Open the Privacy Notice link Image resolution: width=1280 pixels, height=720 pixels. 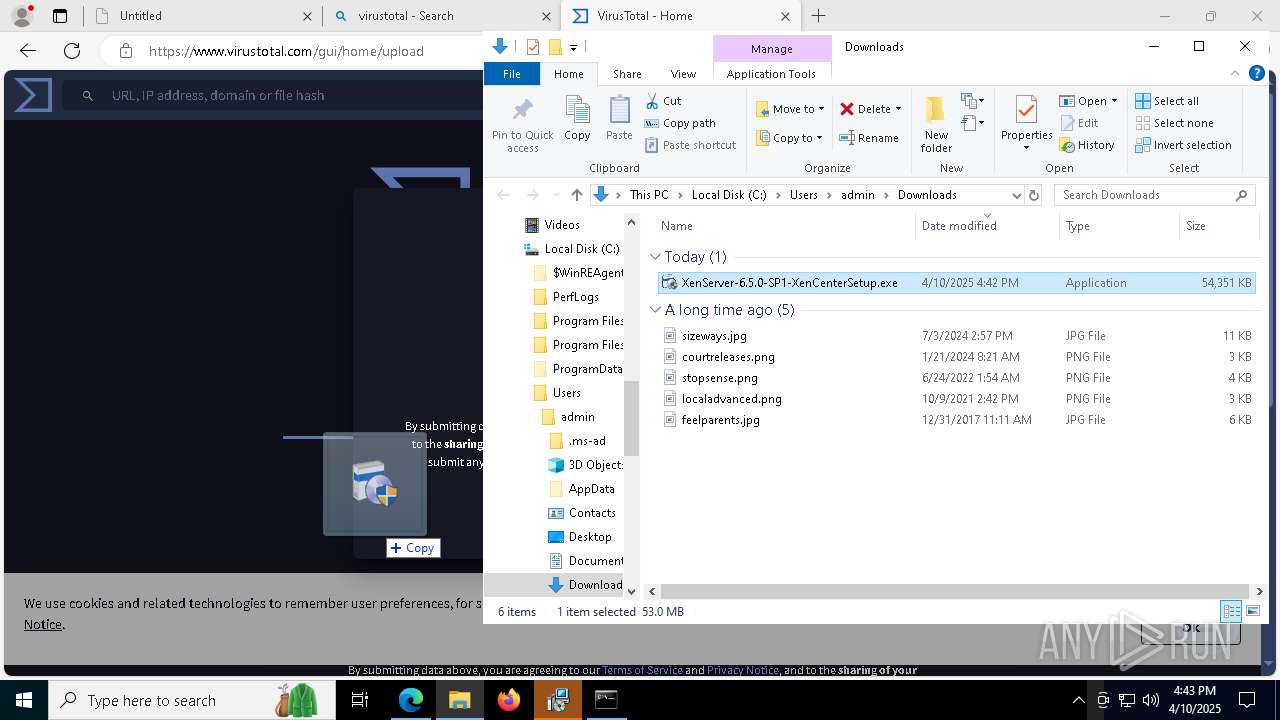(x=742, y=670)
